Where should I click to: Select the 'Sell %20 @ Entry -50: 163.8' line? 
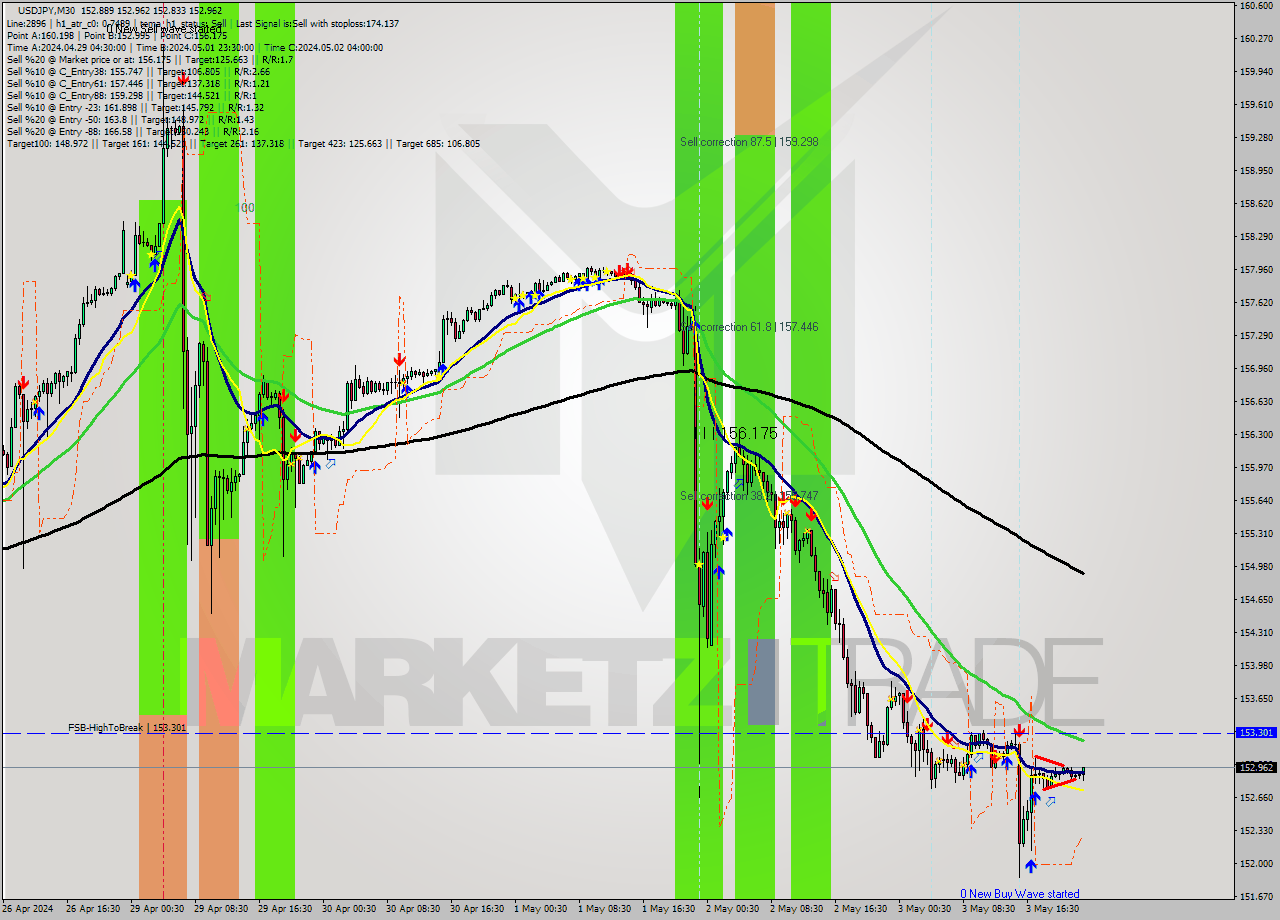[130, 119]
